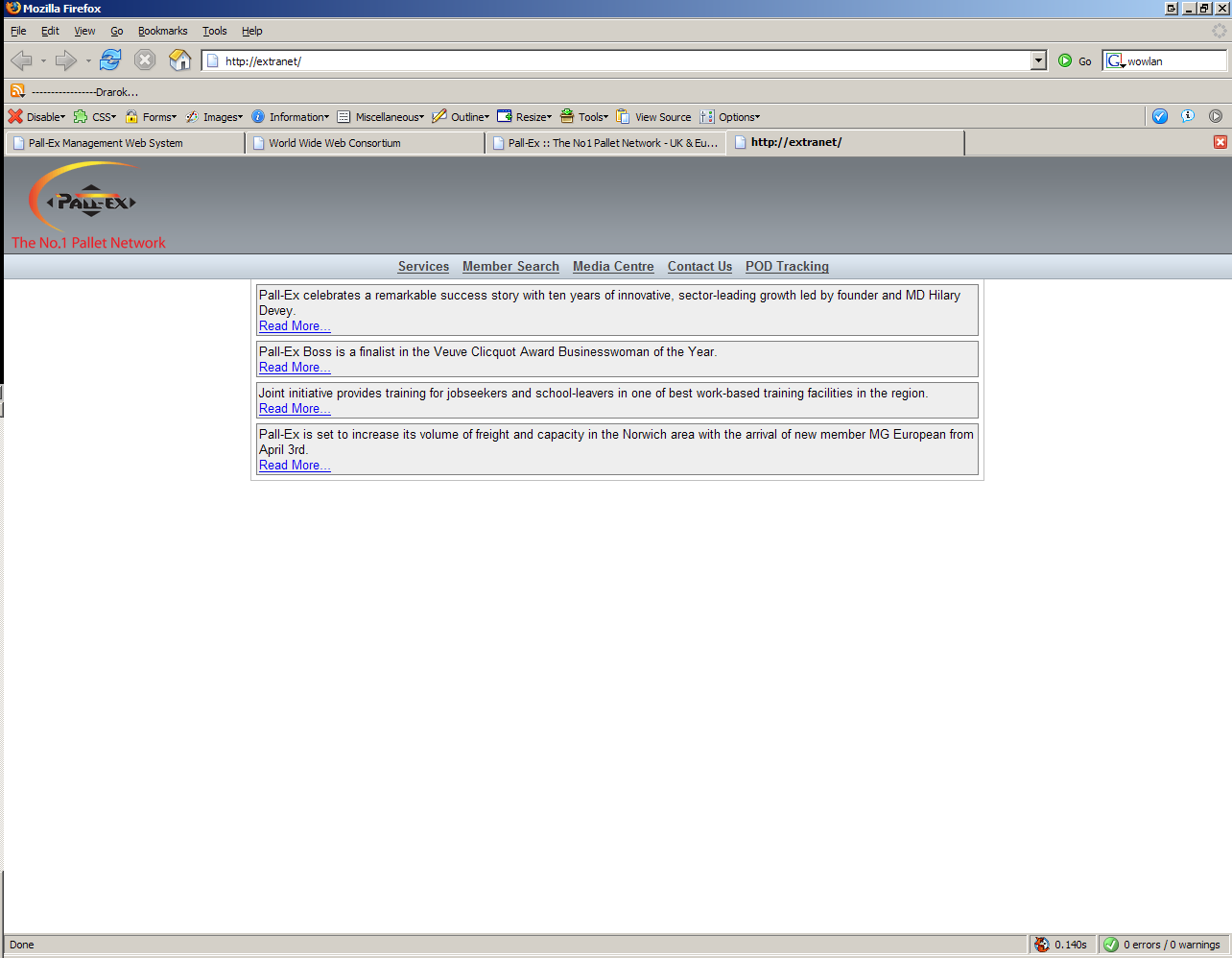Image resolution: width=1232 pixels, height=958 pixels.
Task: Open the Back button history dropdown arrow
Action: point(43,61)
